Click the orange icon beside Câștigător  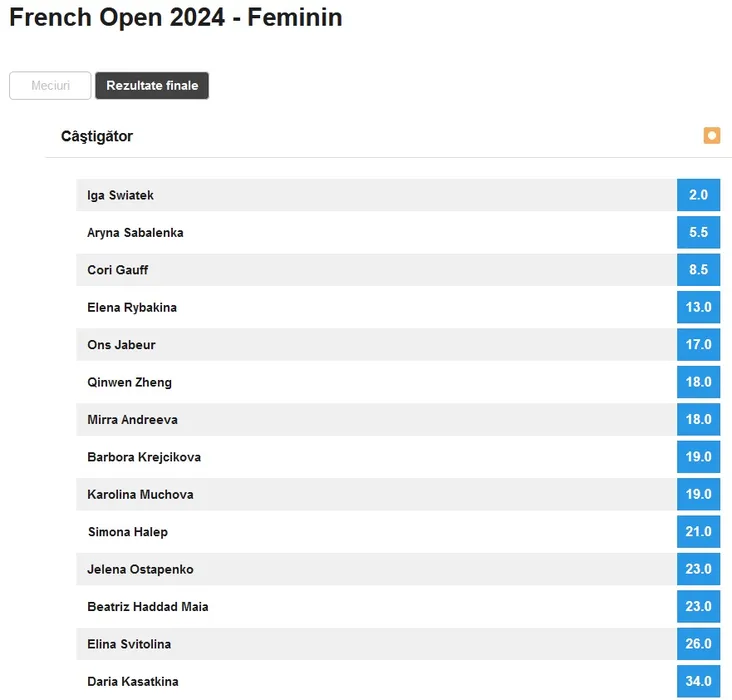tap(711, 136)
